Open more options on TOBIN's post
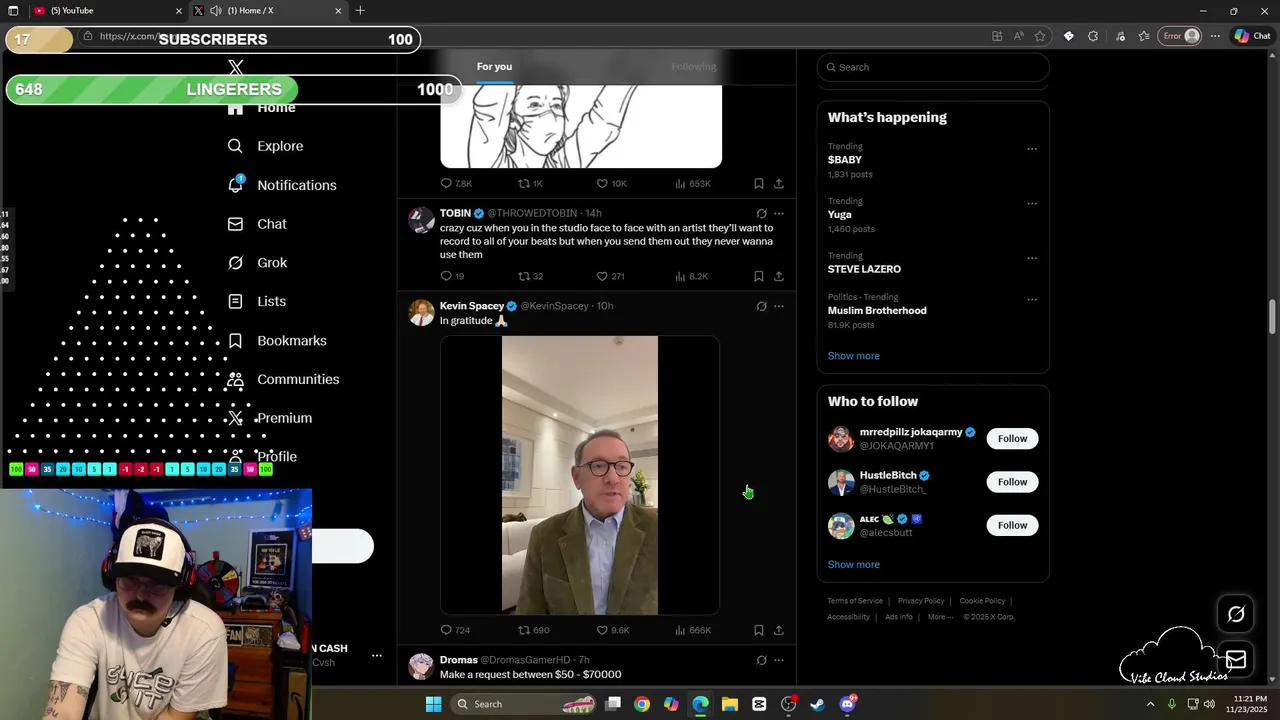Screen dimensions: 1280x720 point(779,214)
